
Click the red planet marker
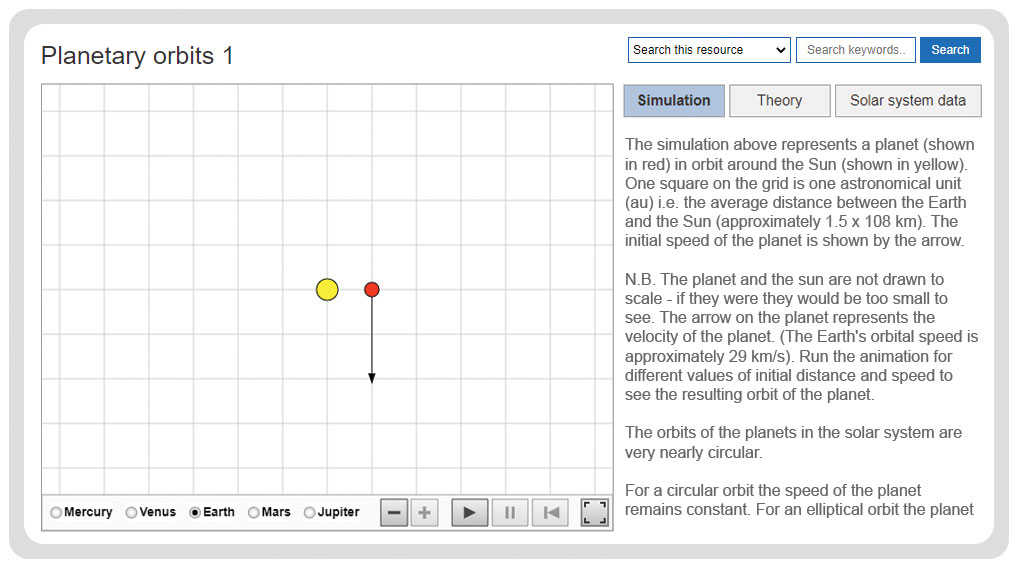point(371,289)
